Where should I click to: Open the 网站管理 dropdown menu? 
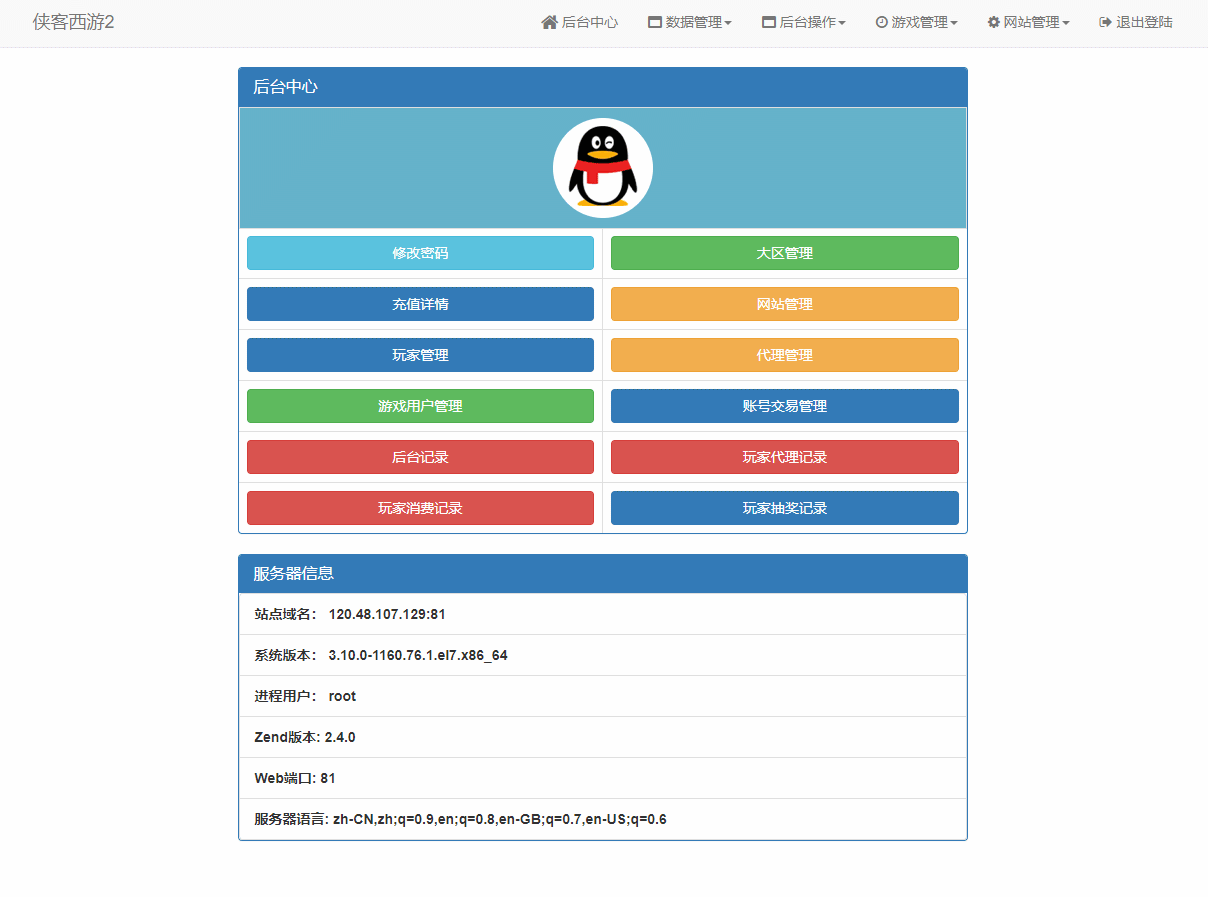click(1029, 22)
